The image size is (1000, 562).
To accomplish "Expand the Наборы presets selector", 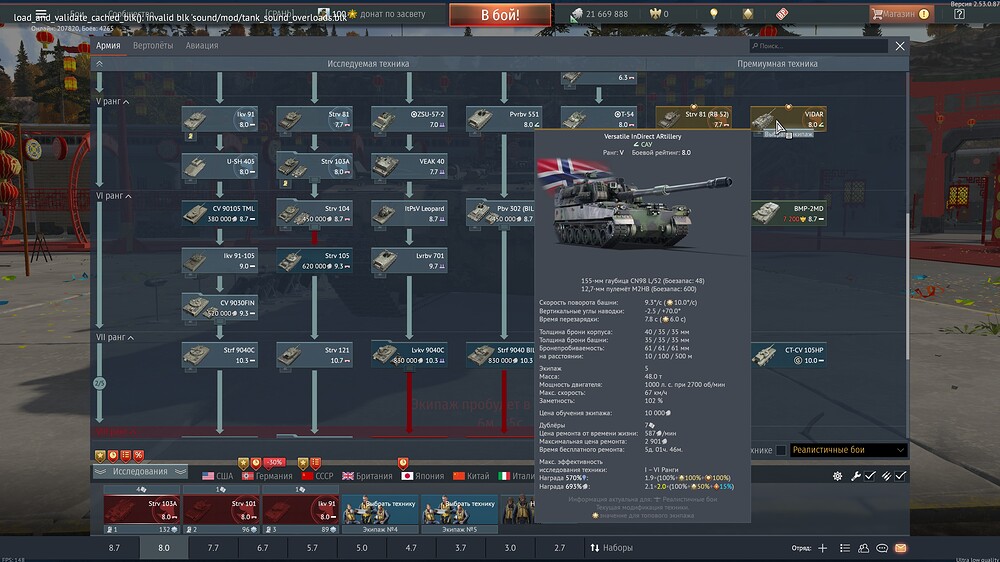I will pos(610,548).
